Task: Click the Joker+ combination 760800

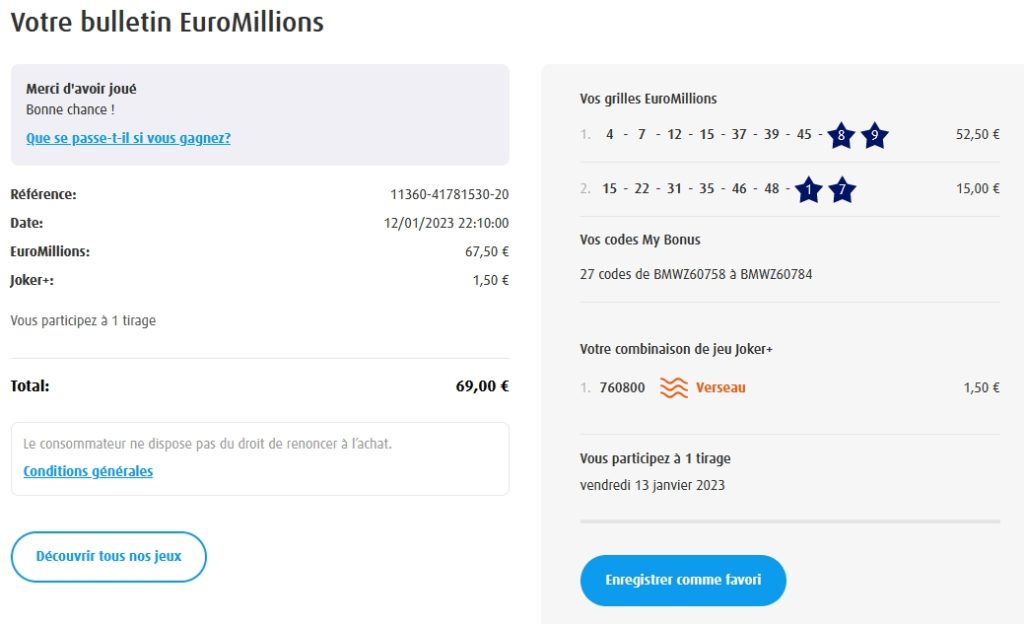Action: 622,388
